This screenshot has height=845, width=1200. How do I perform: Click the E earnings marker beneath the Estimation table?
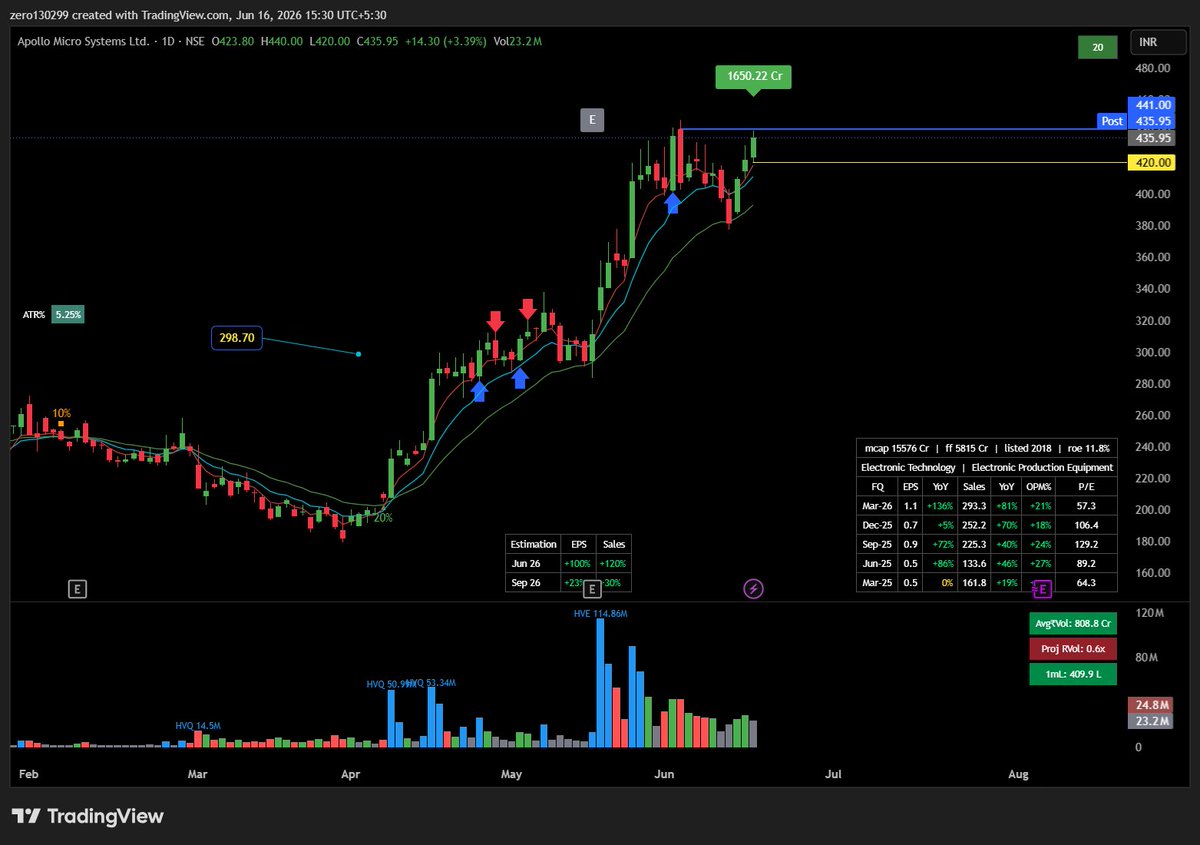click(x=591, y=589)
